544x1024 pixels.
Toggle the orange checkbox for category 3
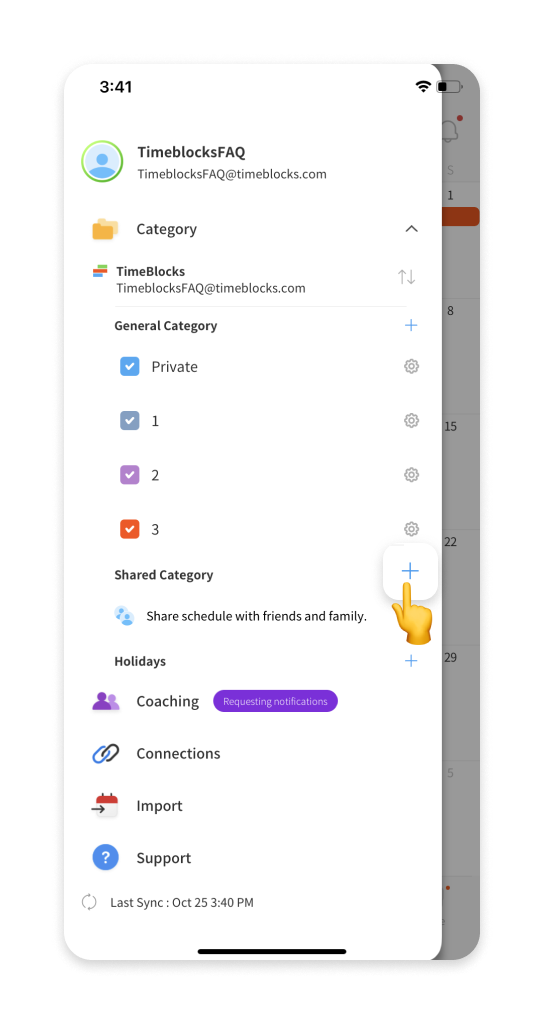(129, 529)
